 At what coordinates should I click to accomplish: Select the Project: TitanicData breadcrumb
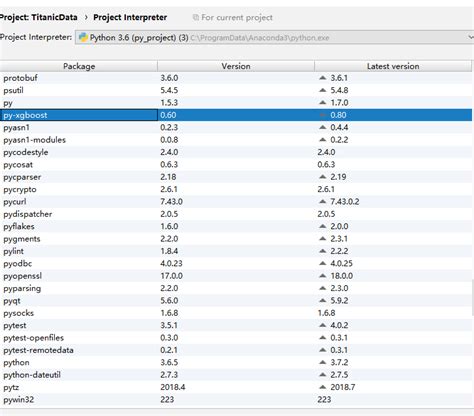(x=39, y=17)
